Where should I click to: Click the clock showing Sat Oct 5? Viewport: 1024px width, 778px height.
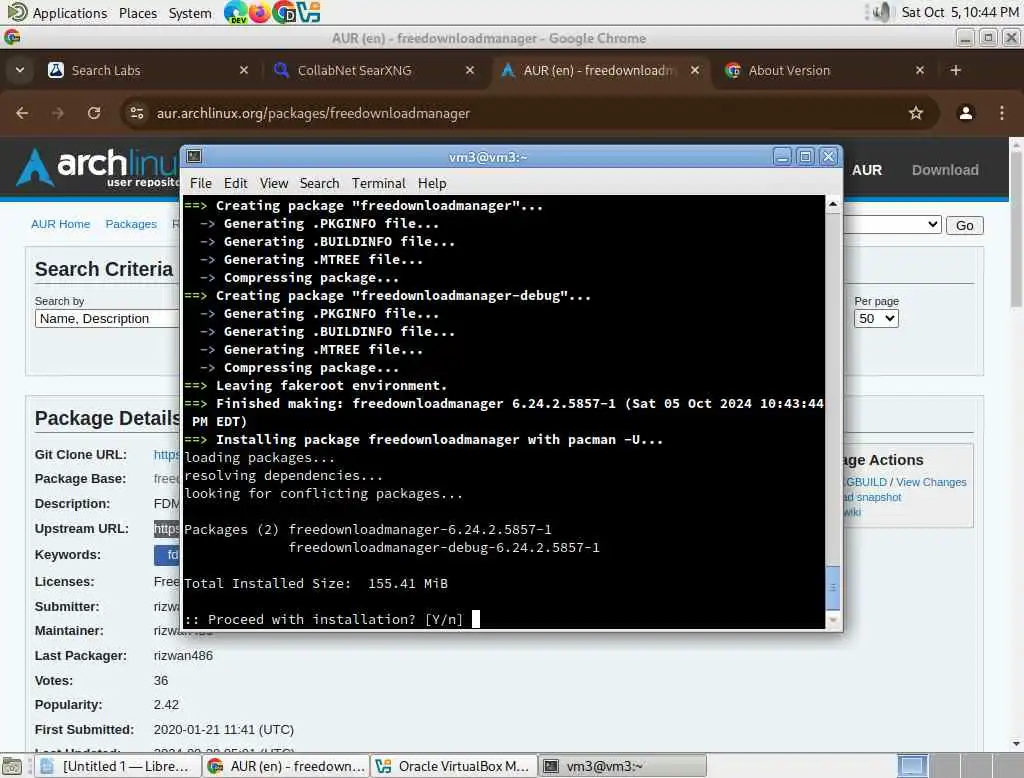(959, 12)
